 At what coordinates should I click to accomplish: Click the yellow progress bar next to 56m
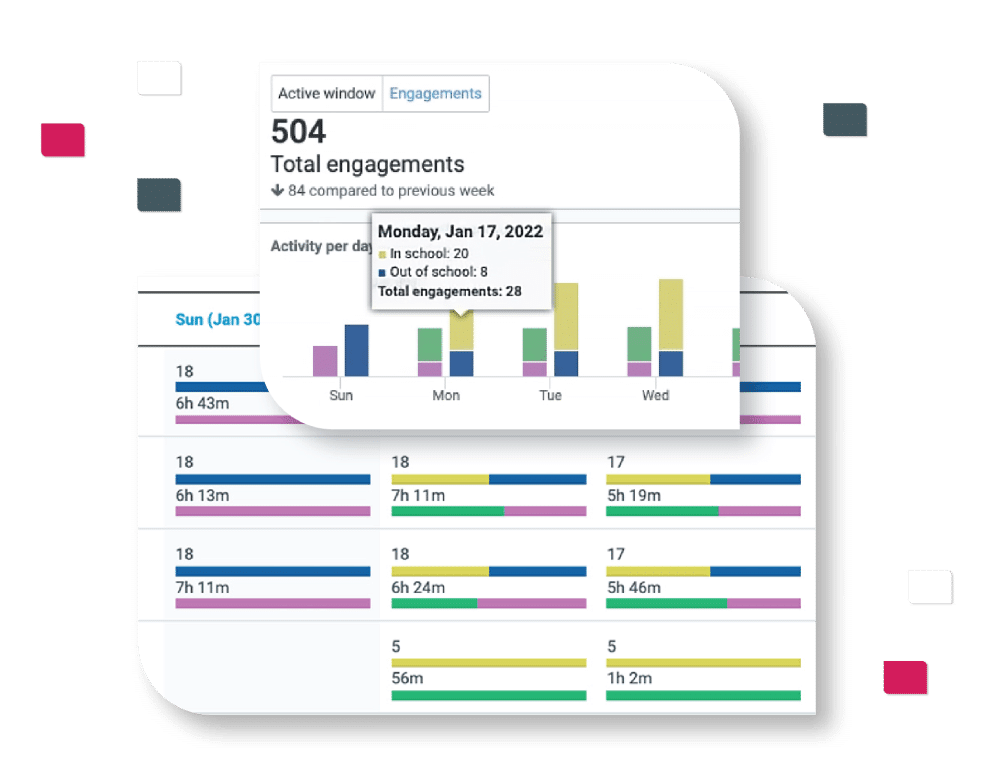coord(488,662)
